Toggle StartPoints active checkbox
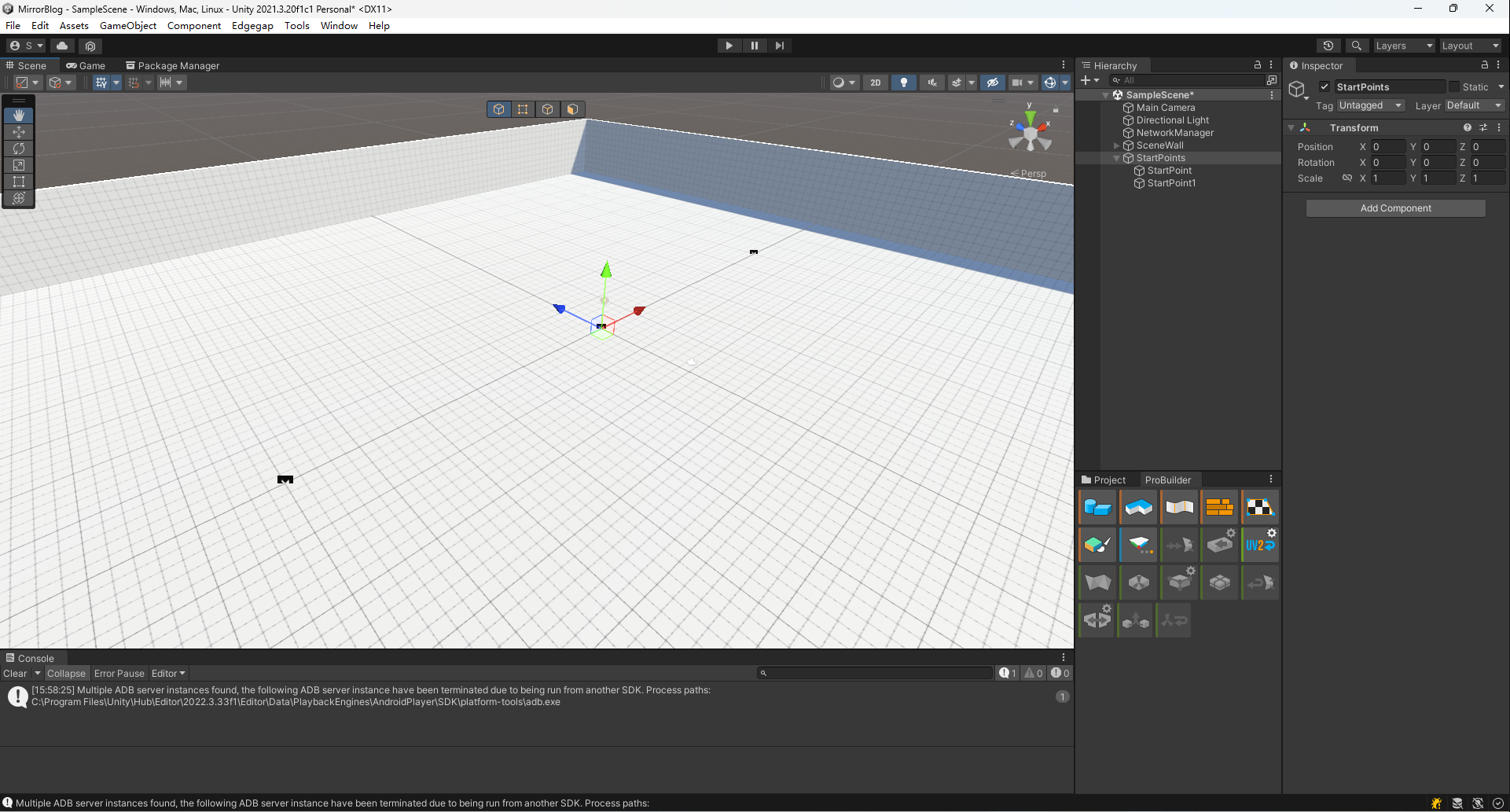The height and width of the screenshot is (812, 1510). [1324, 86]
